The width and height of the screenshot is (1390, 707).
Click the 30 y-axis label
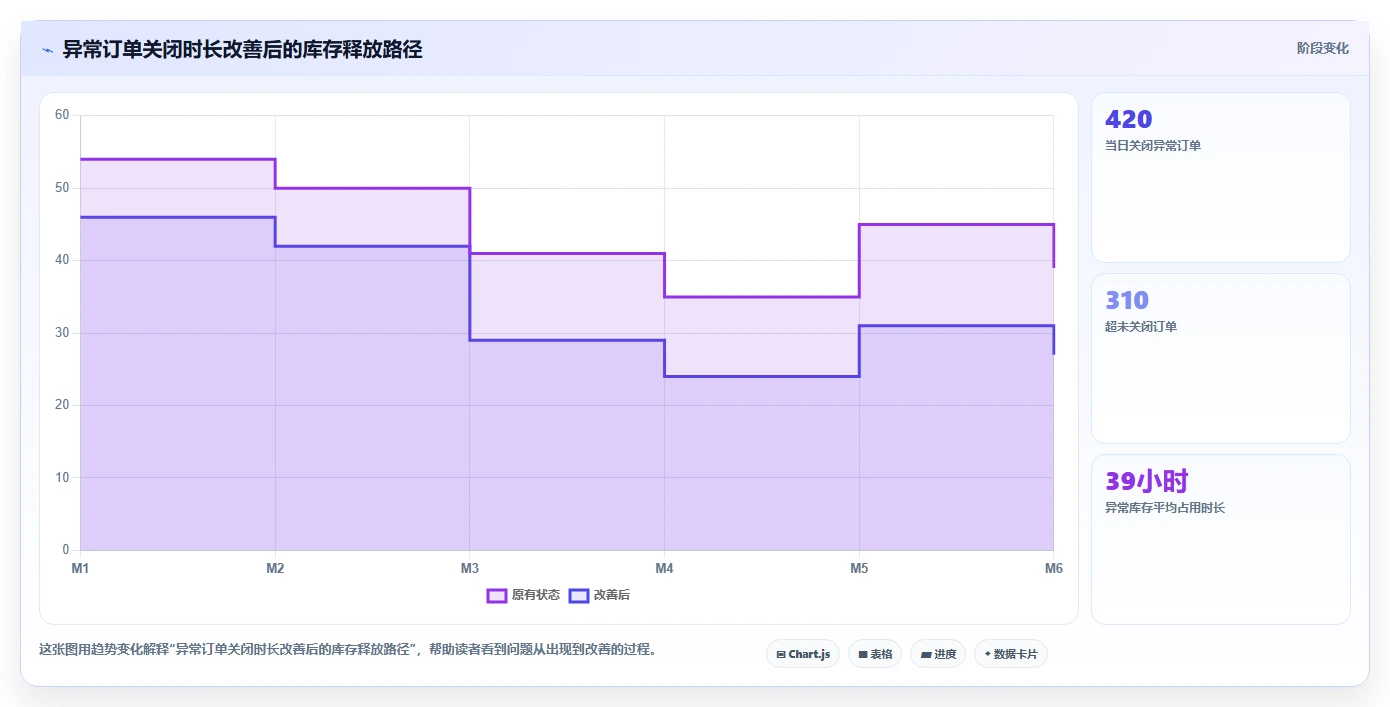62,333
